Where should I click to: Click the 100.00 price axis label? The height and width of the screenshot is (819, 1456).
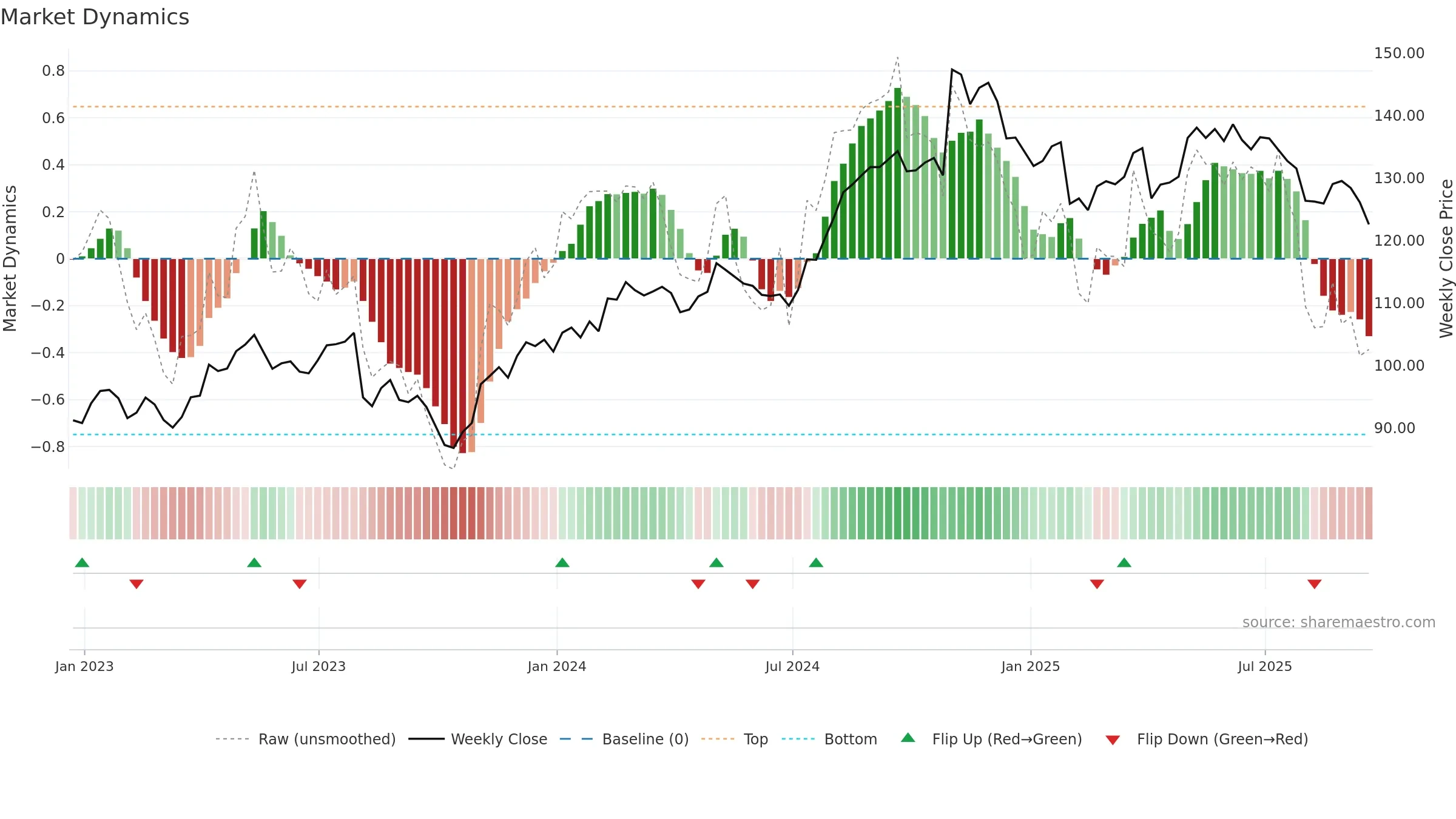click(1399, 365)
